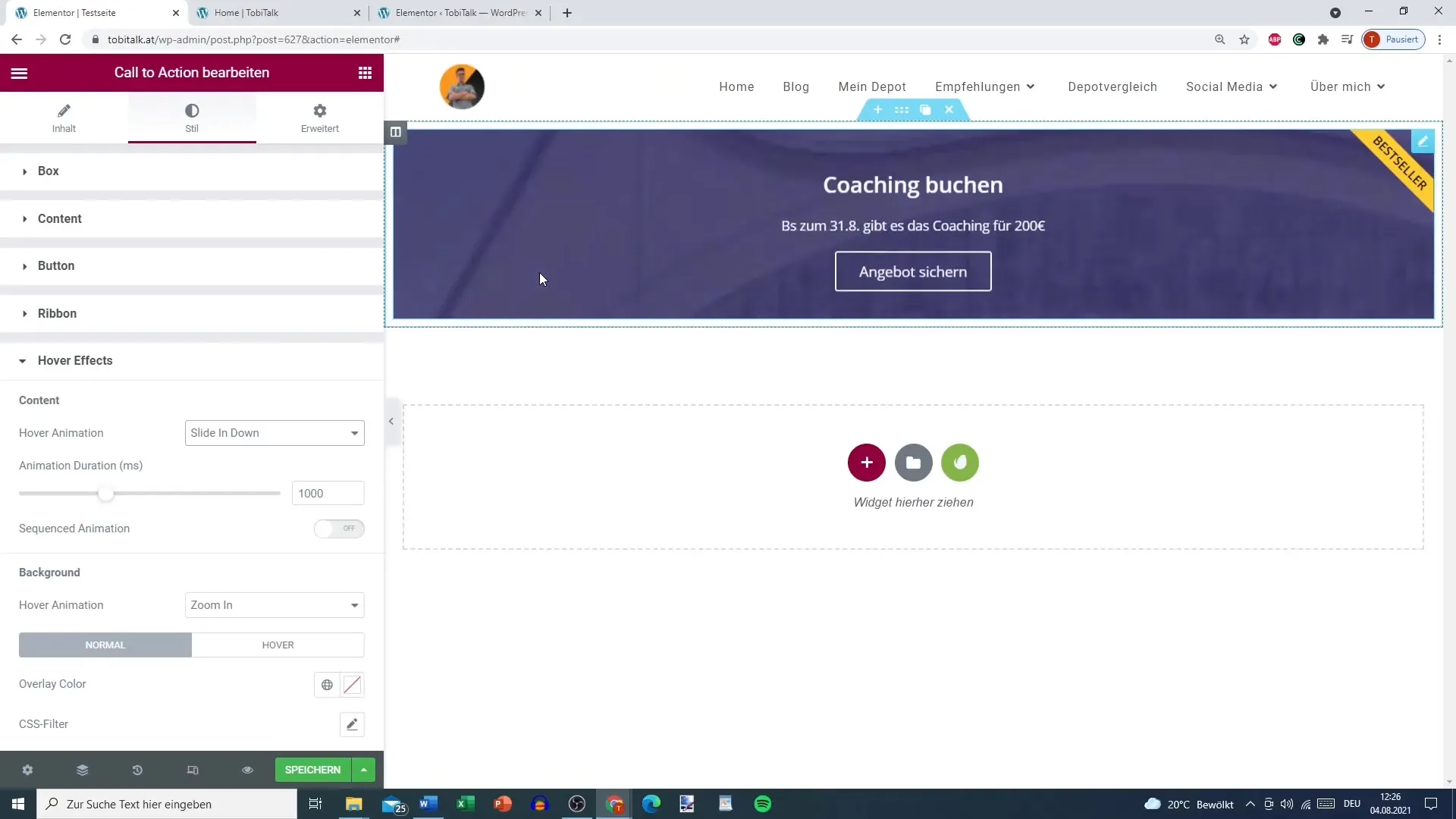Click the add section plus icon on section handle
The width and height of the screenshot is (1456, 819).
pos(877,110)
